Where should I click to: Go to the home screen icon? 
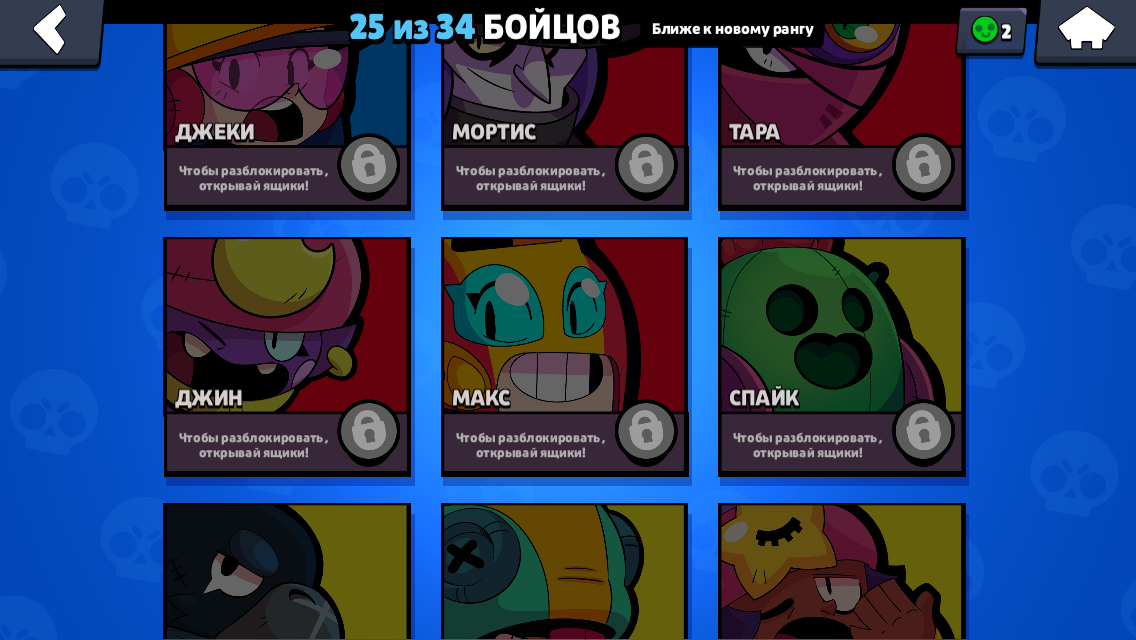coord(1085,28)
